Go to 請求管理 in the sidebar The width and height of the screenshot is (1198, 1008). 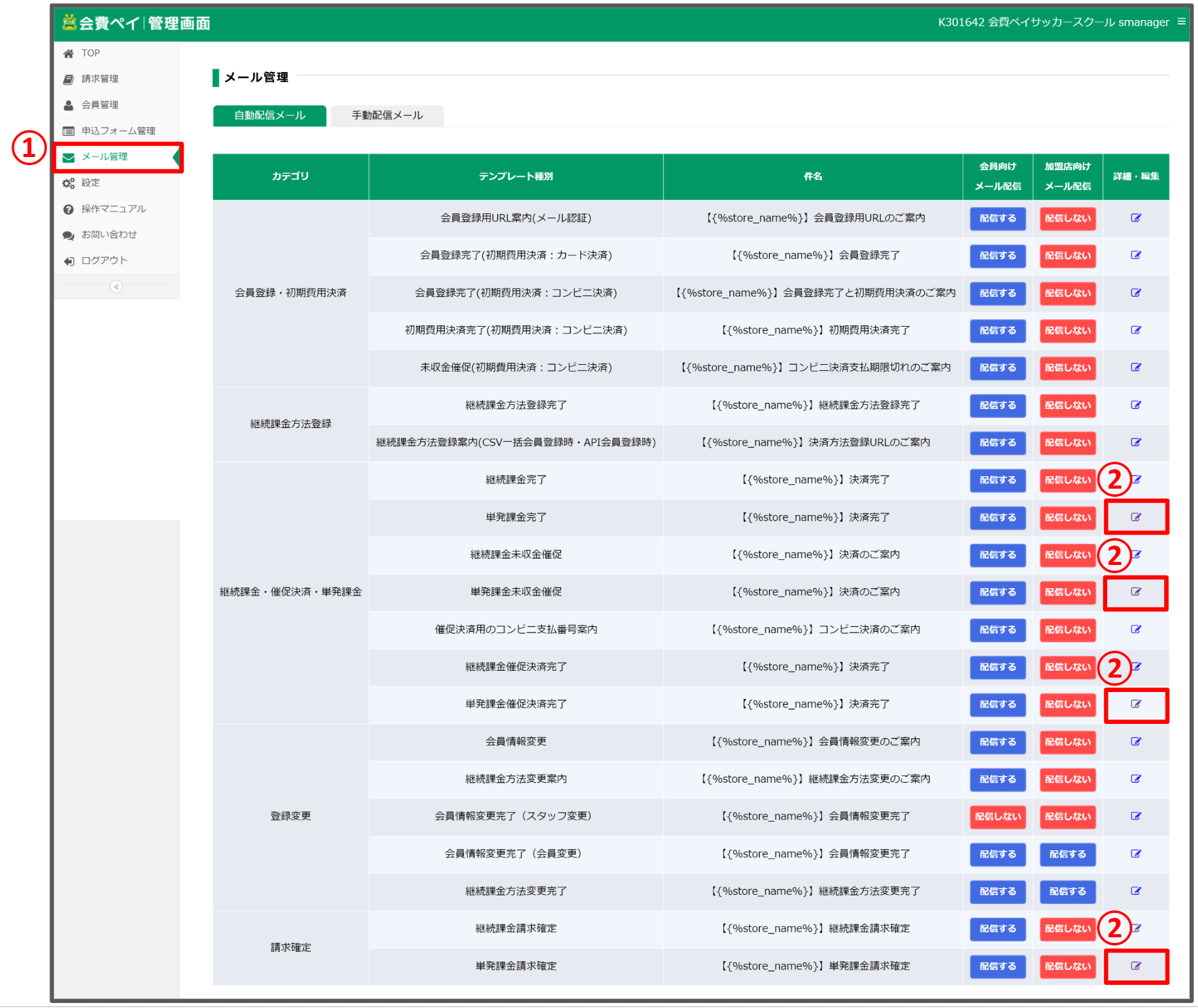pyautogui.click(x=100, y=79)
